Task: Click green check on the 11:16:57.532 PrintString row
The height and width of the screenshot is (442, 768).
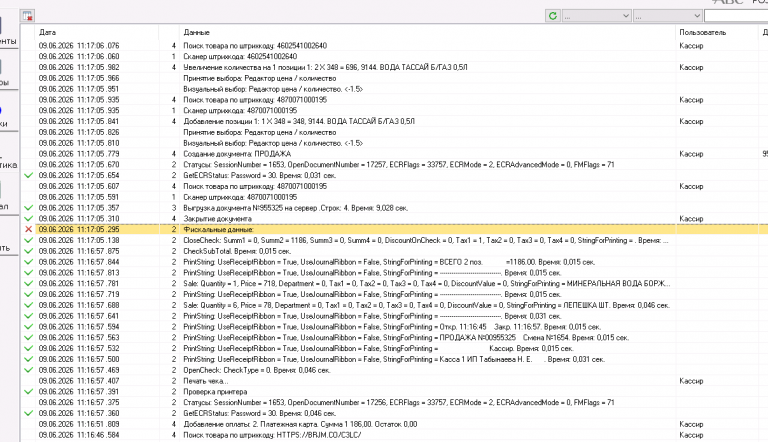Action: click(x=28, y=348)
